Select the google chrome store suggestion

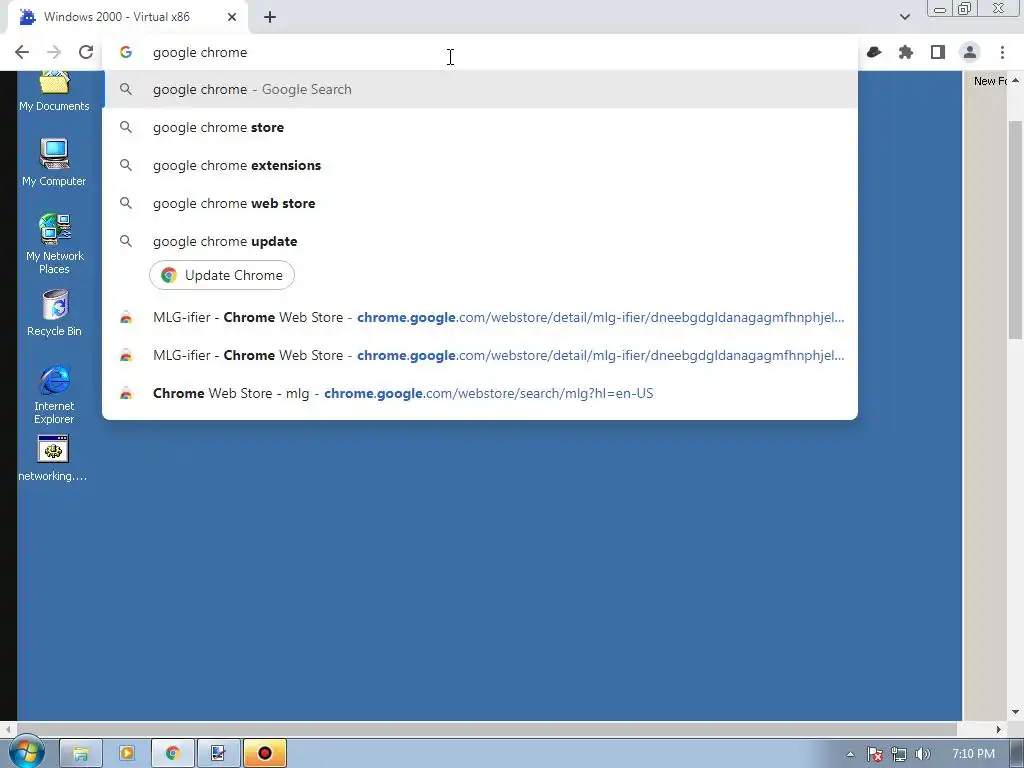point(480,127)
